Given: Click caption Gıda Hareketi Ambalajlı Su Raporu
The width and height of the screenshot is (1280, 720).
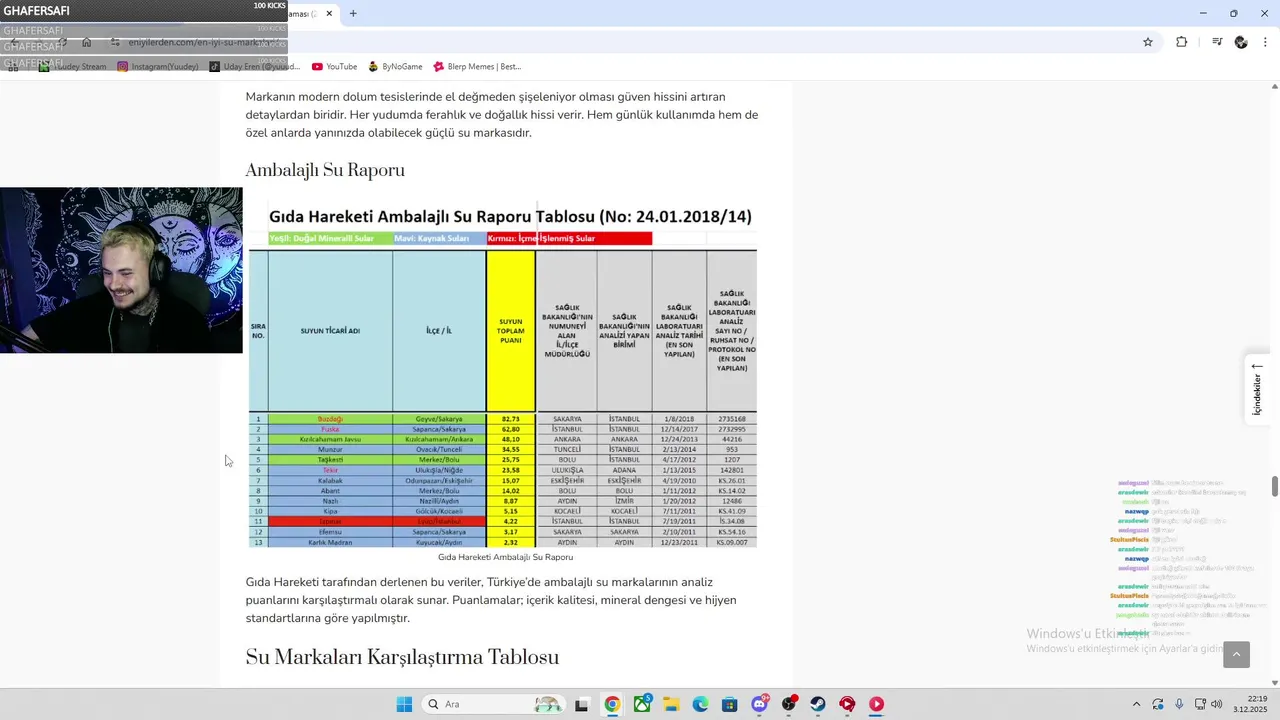Looking at the screenshot, I should [505, 557].
